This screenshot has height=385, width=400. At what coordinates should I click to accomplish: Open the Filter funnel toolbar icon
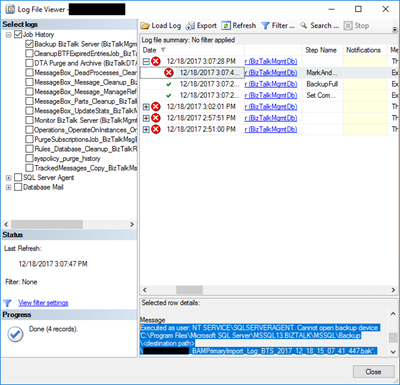[265, 26]
